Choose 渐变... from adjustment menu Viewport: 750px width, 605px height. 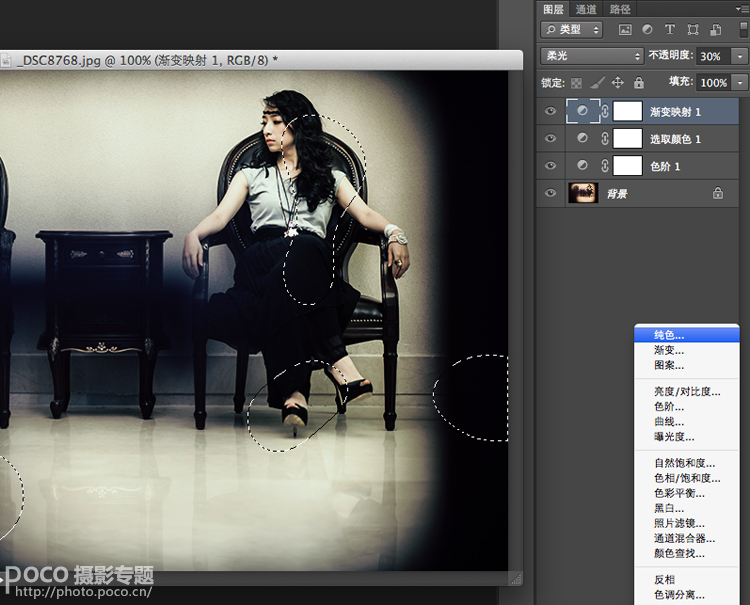click(x=687, y=350)
